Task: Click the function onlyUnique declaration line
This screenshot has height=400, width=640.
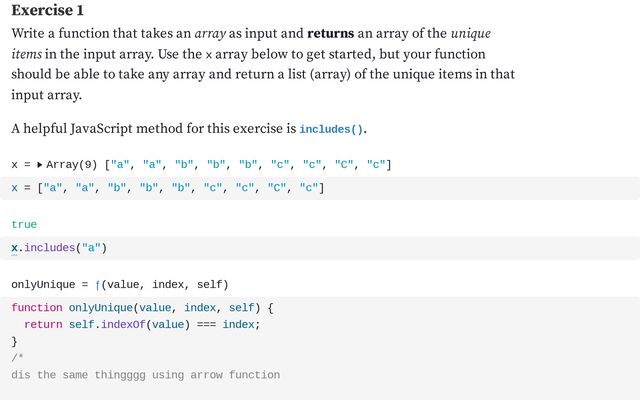Action: [142, 307]
